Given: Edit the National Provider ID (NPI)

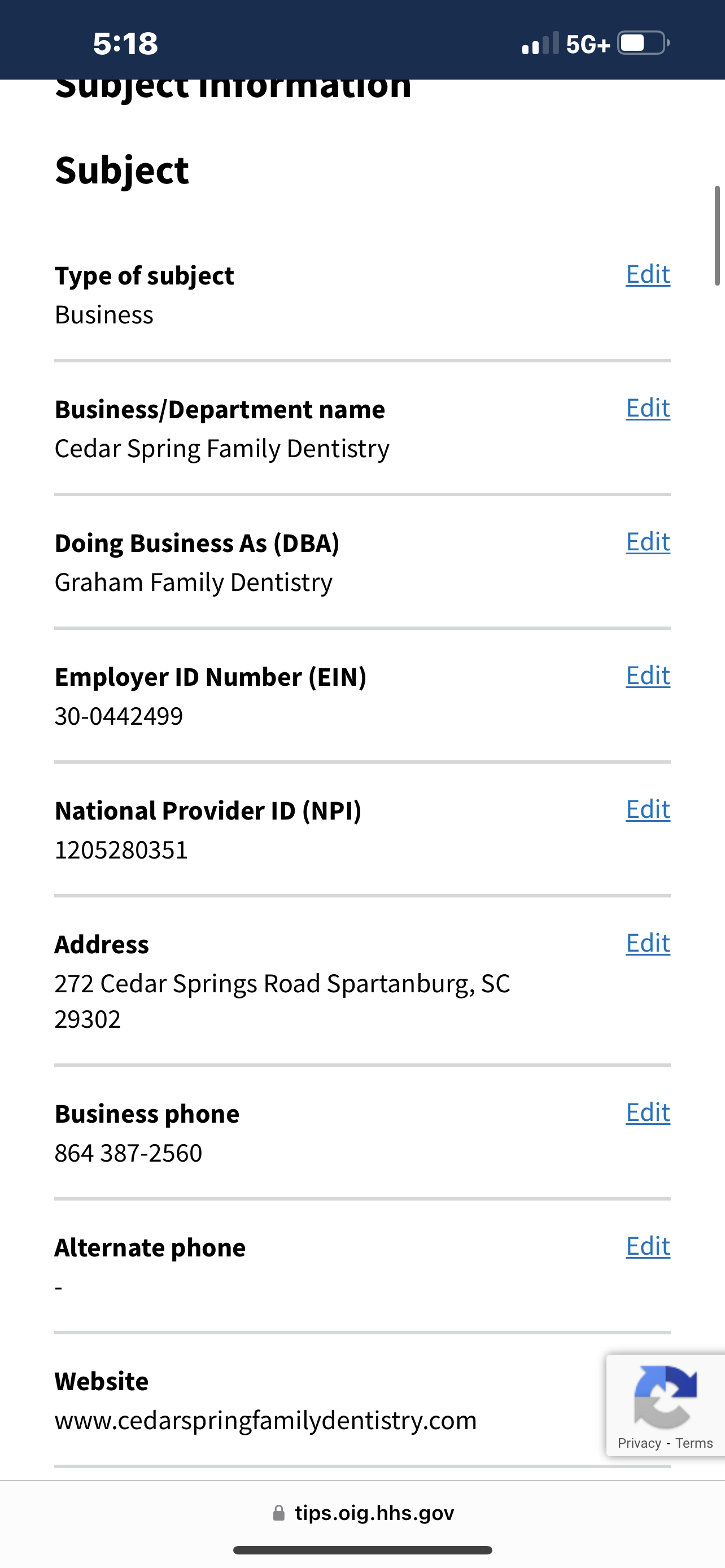Looking at the screenshot, I should pyautogui.click(x=648, y=810).
